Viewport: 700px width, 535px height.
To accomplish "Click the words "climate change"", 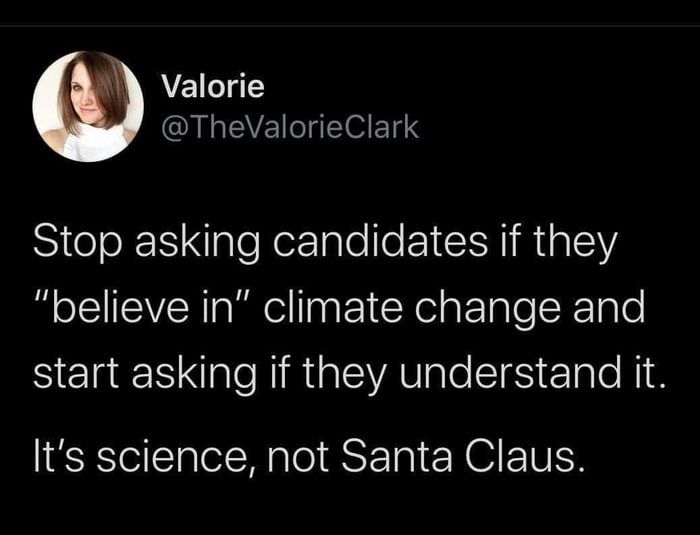I will pos(412,308).
